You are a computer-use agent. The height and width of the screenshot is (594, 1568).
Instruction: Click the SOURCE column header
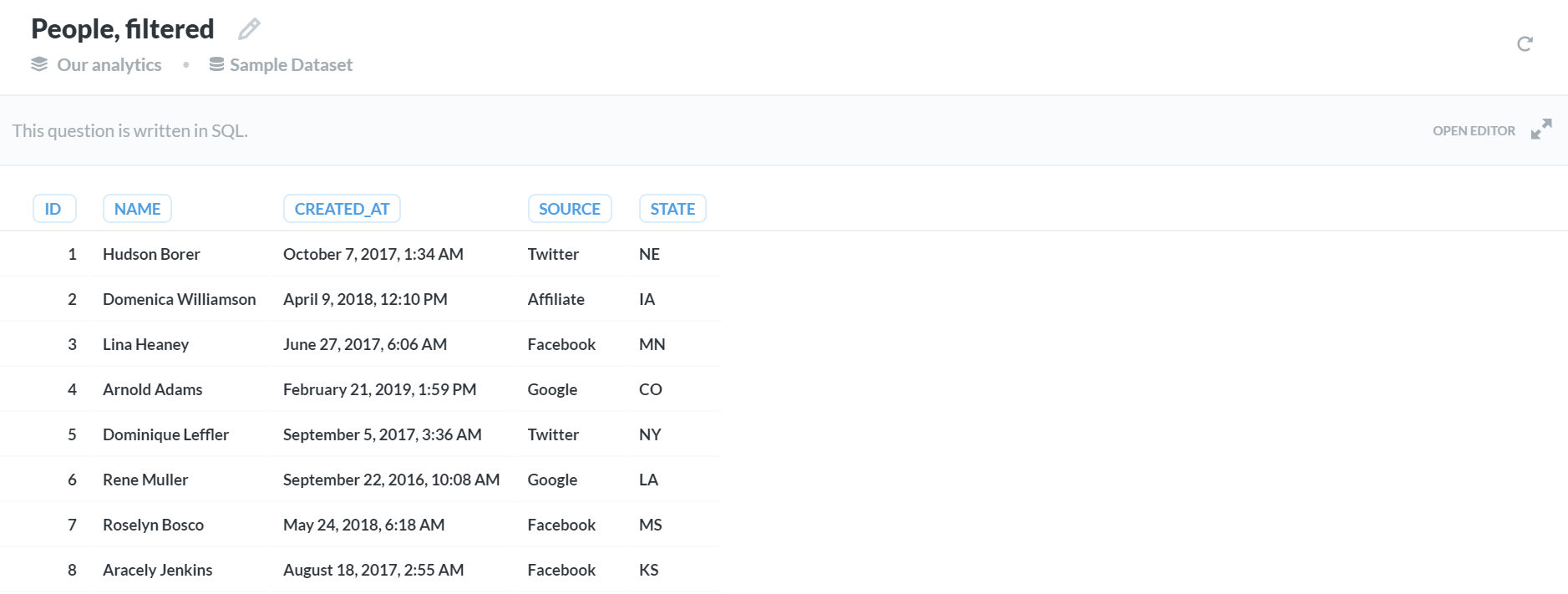pyautogui.click(x=570, y=209)
